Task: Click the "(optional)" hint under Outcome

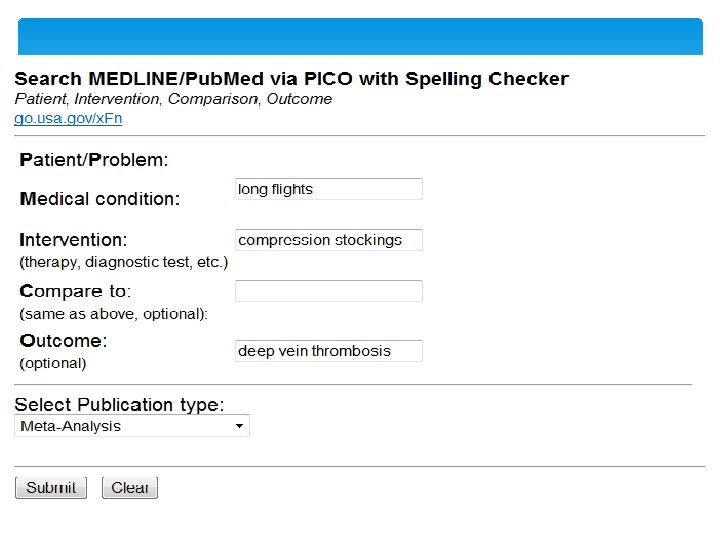Action: 54,363
